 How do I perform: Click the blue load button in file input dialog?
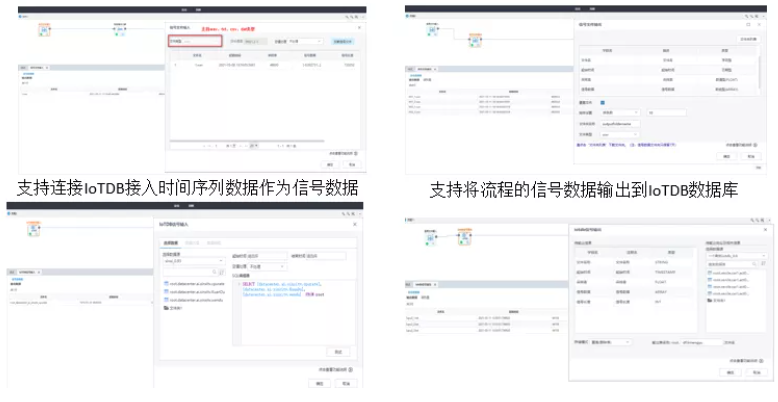(x=342, y=42)
